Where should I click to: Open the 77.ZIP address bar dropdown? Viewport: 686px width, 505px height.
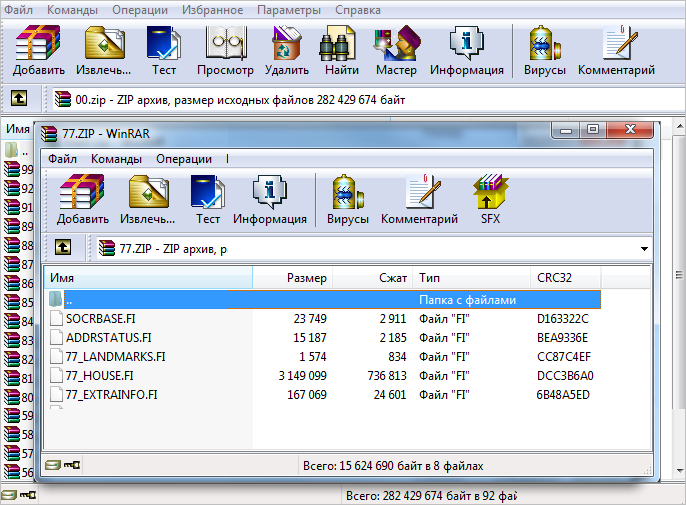click(x=644, y=249)
